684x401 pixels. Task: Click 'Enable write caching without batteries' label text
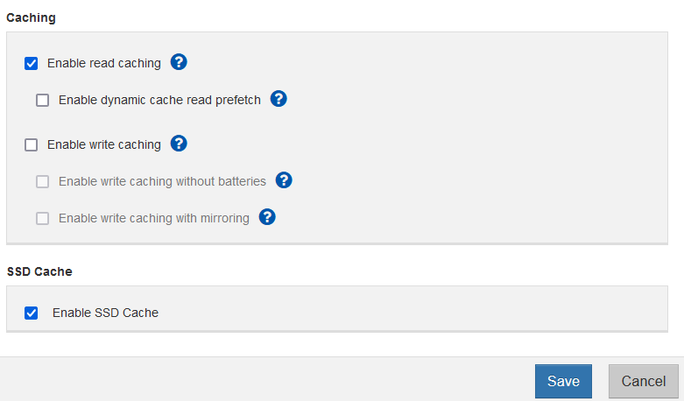[x=162, y=182]
